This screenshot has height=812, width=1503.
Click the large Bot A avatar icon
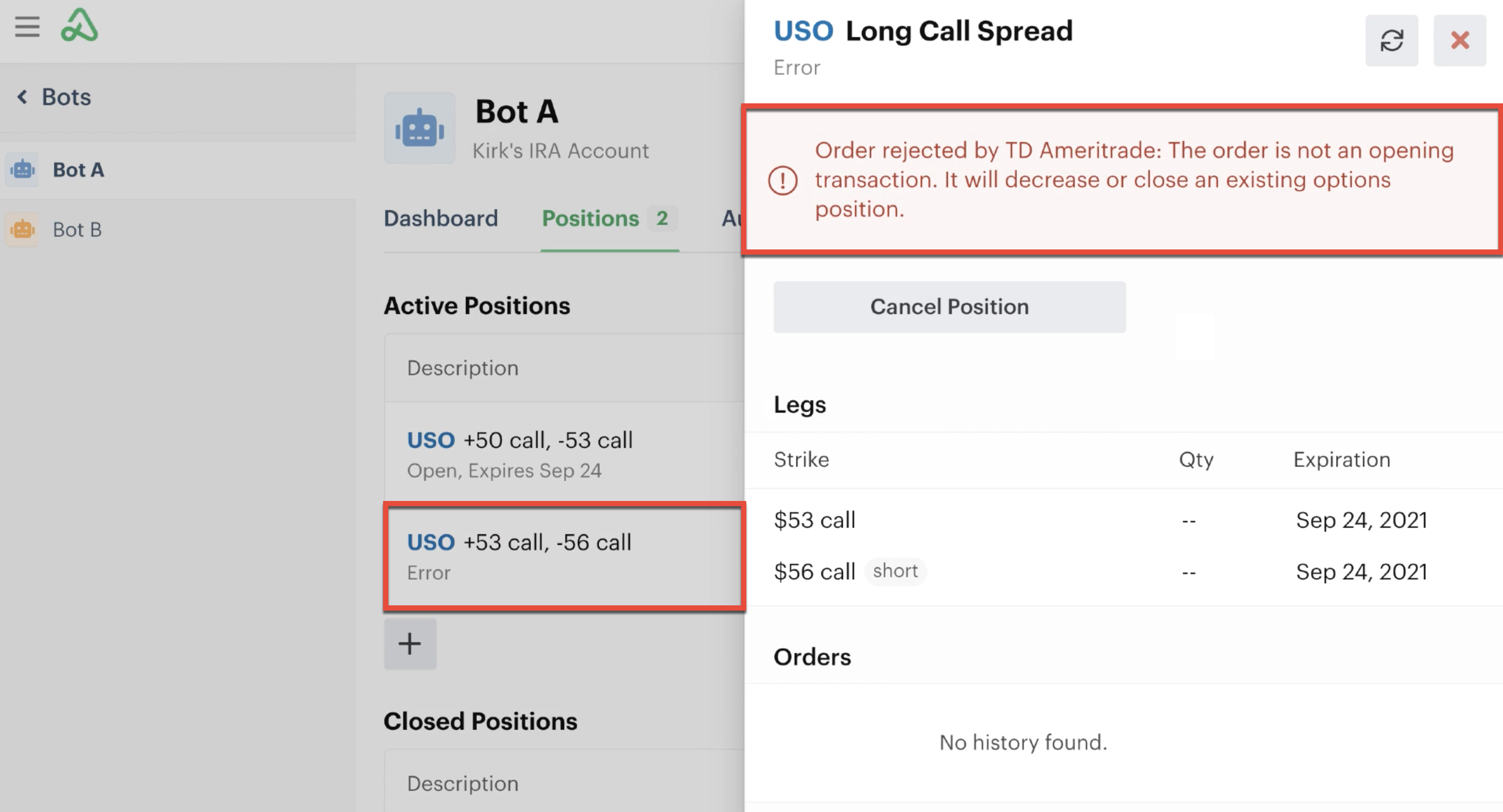[419, 128]
